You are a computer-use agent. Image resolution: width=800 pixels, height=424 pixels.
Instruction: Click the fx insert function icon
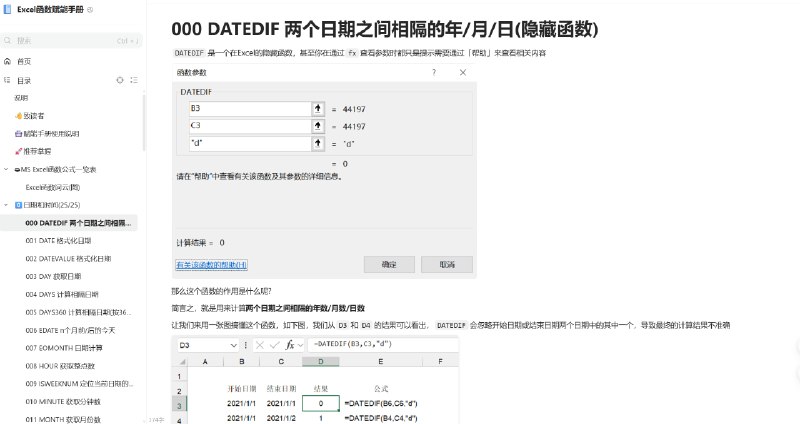click(x=290, y=345)
